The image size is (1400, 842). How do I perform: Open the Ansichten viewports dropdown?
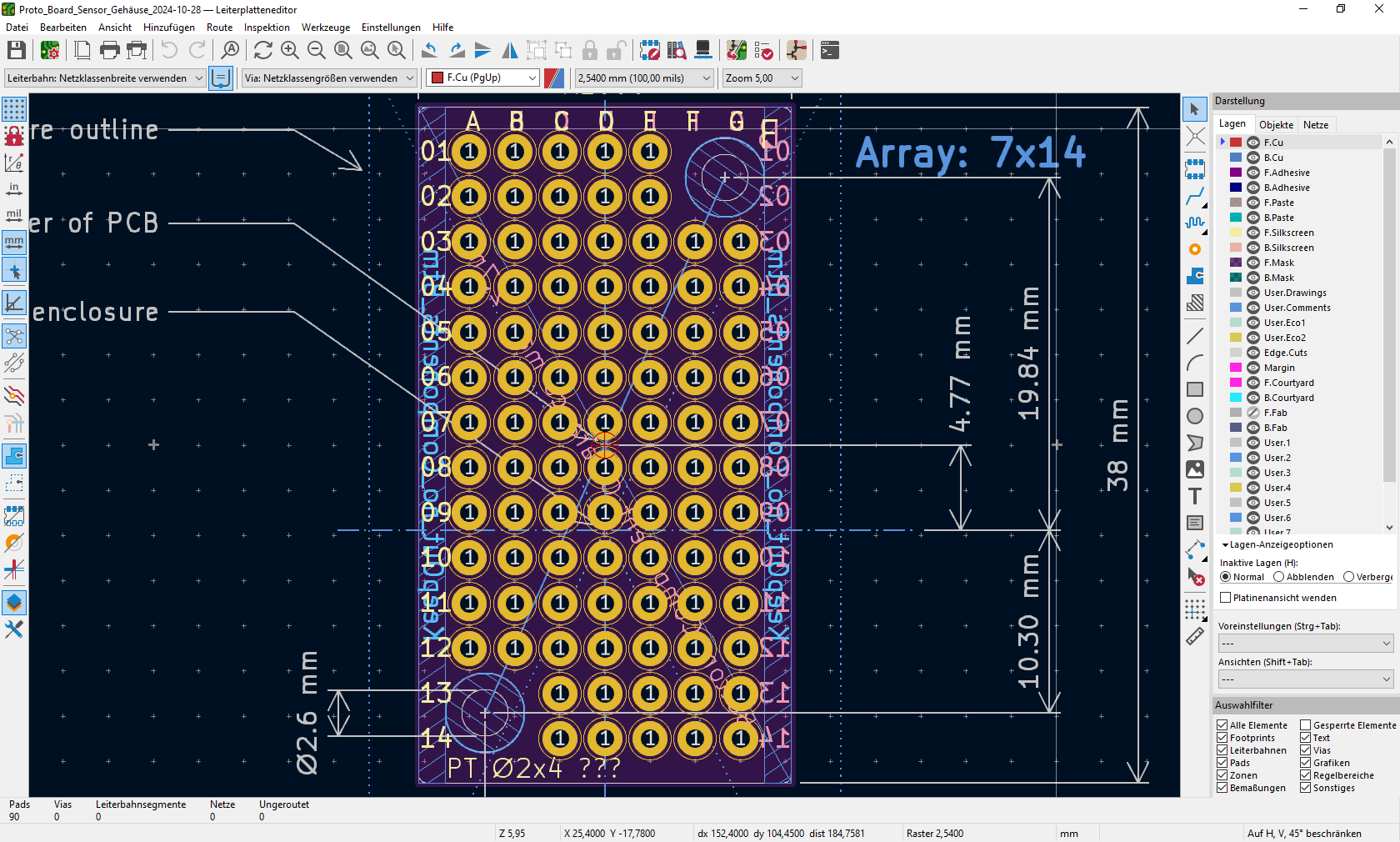click(x=1305, y=679)
